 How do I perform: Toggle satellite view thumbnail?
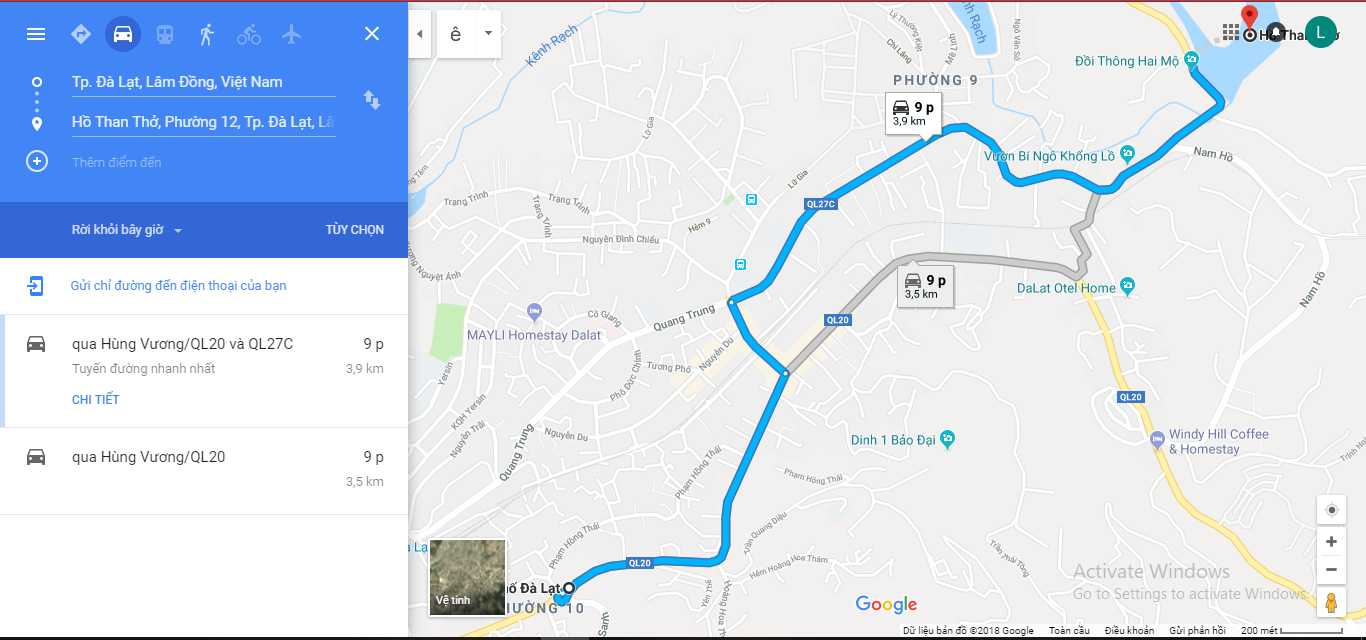(x=467, y=577)
